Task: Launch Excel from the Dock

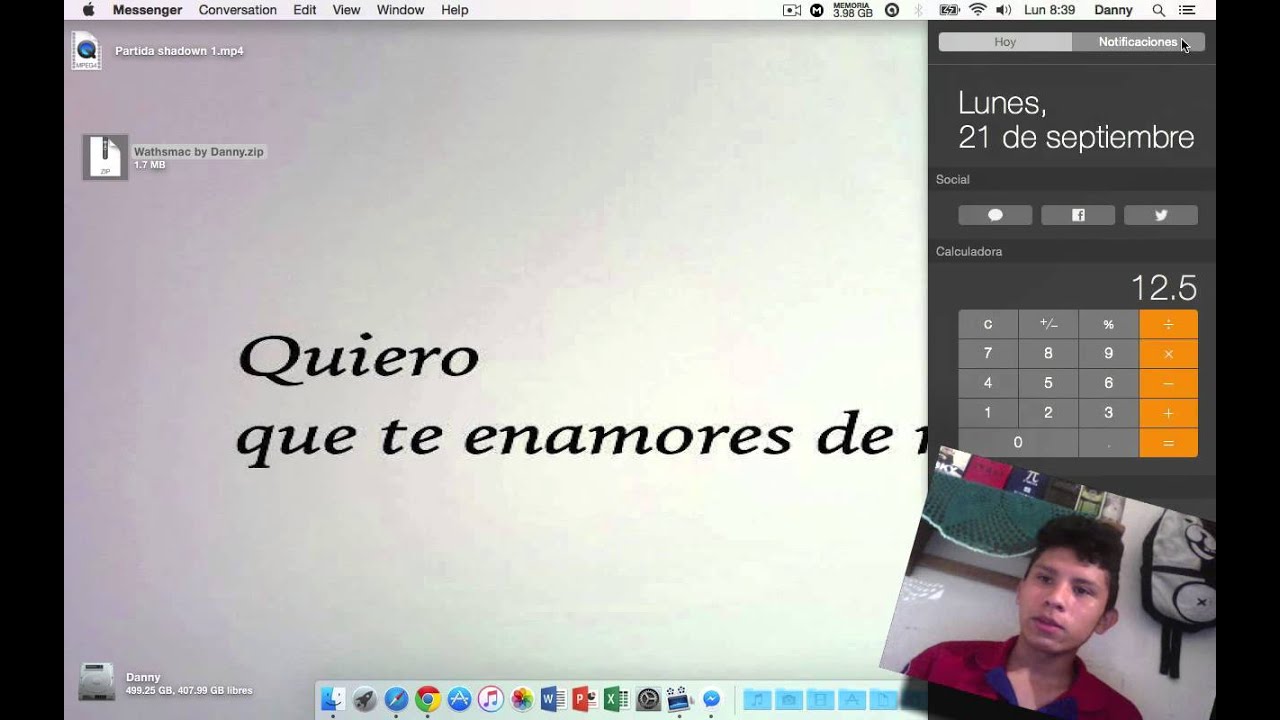Action: click(616, 700)
